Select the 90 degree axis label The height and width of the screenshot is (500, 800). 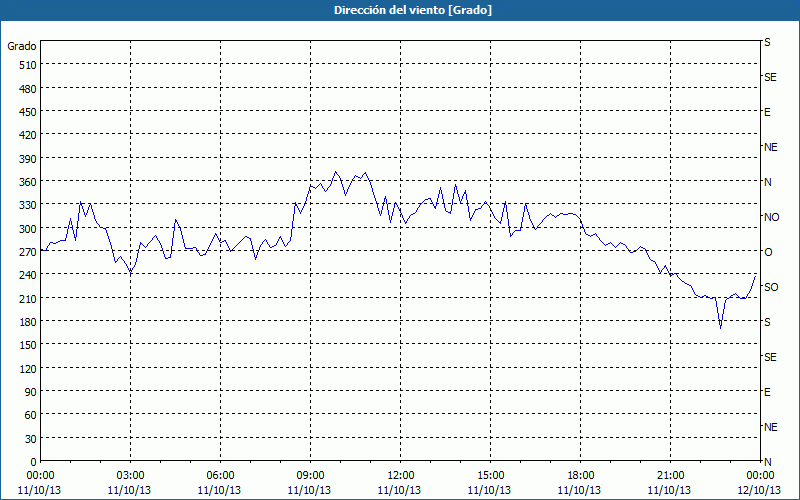point(31,392)
